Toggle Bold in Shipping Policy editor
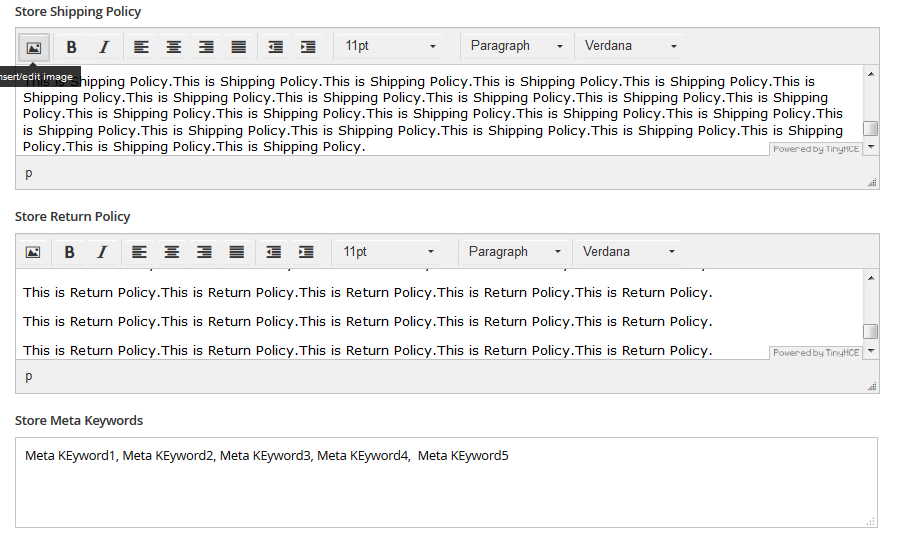The width and height of the screenshot is (914, 543). click(x=71, y=47)
